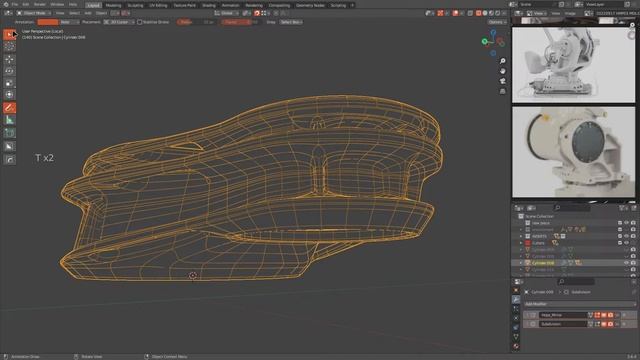640x360 pixels.
Task: Open the Select Box drag dropdown
Action: [291, 22]
